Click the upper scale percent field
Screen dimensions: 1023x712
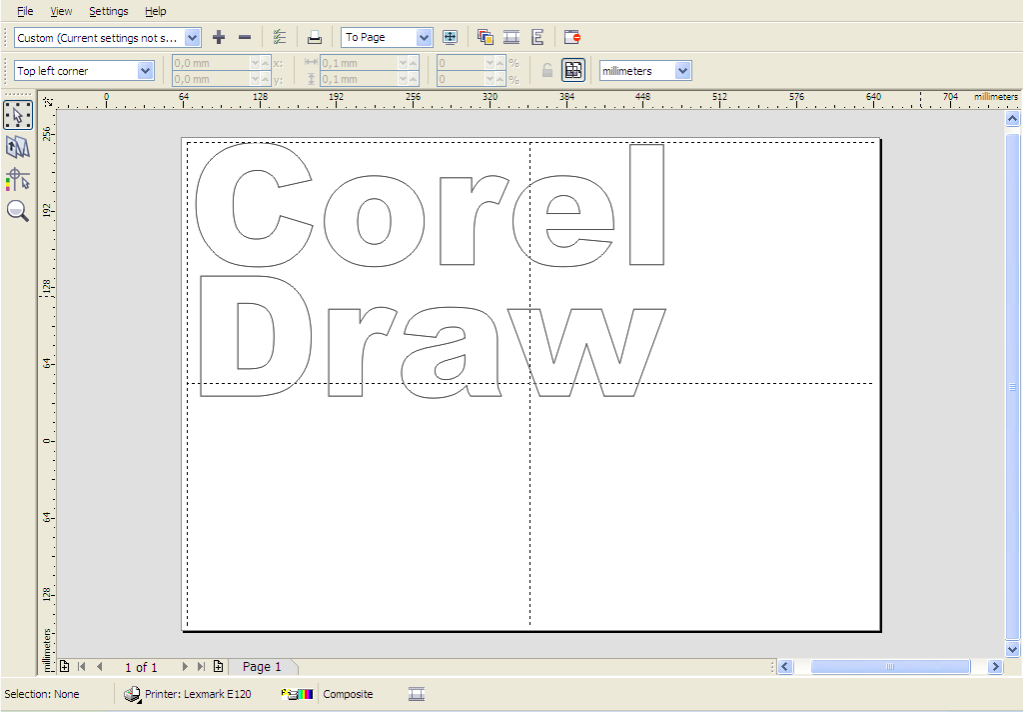[461, 63]
